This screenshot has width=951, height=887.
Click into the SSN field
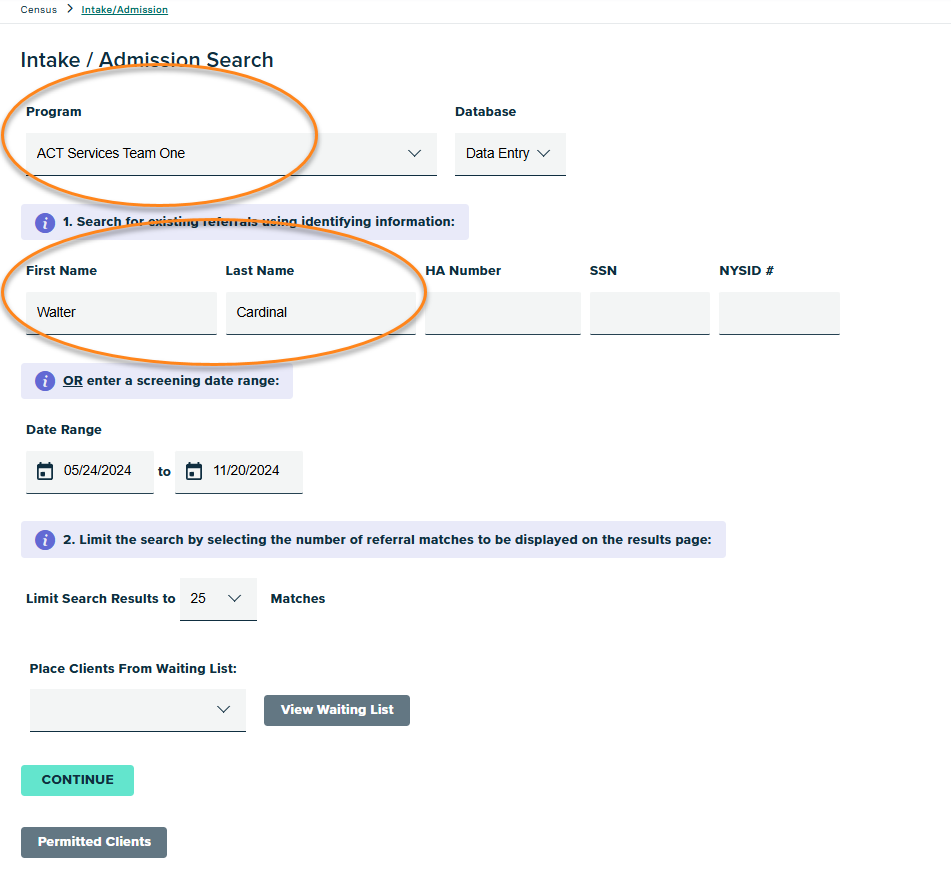pos(649,313)
